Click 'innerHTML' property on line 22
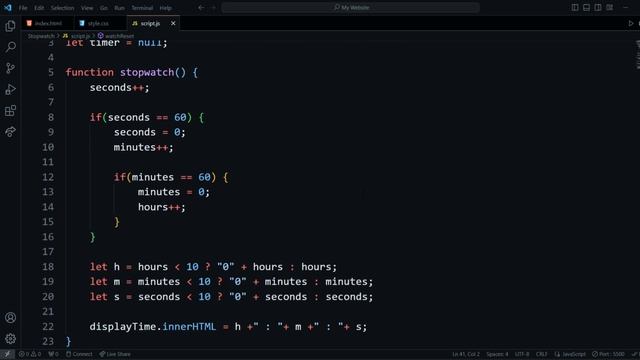 pos(189,327)
